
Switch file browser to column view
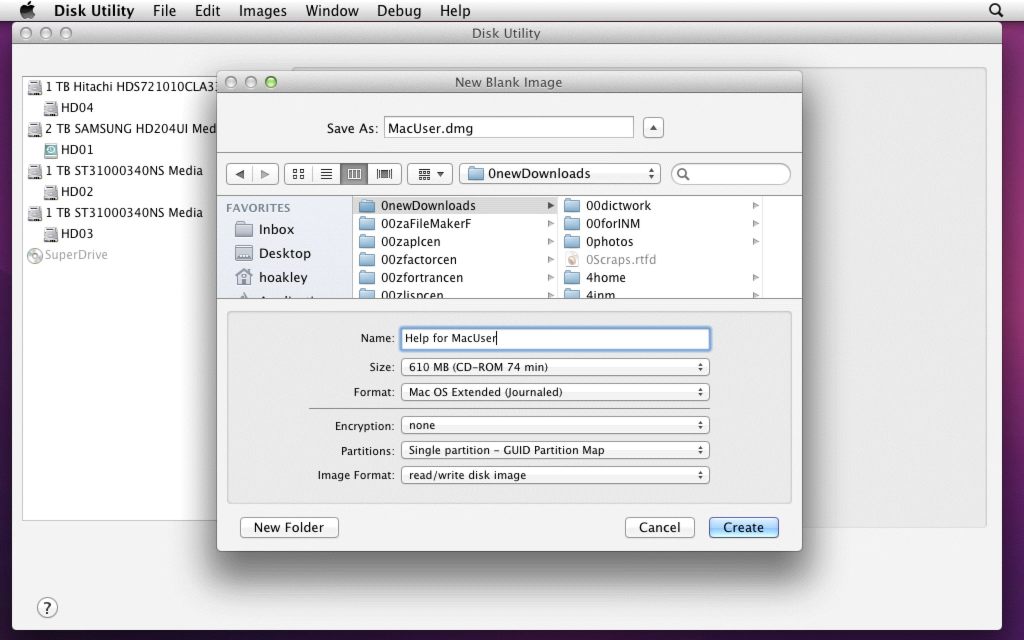354,174
